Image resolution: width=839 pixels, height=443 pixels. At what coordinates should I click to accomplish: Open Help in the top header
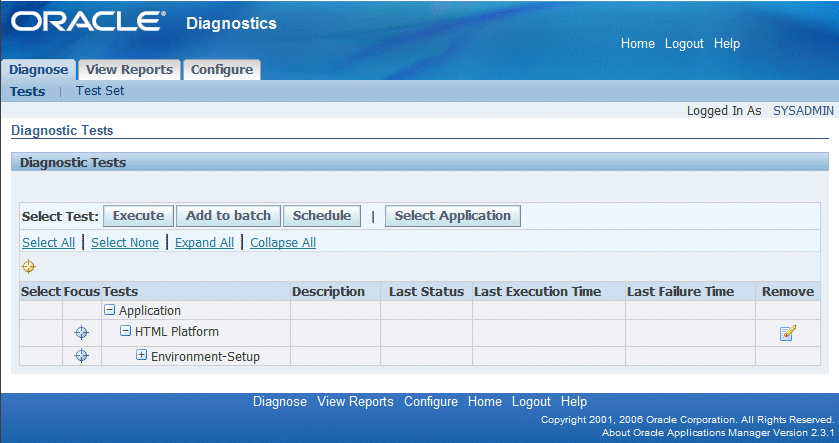[x=727, y=44]
